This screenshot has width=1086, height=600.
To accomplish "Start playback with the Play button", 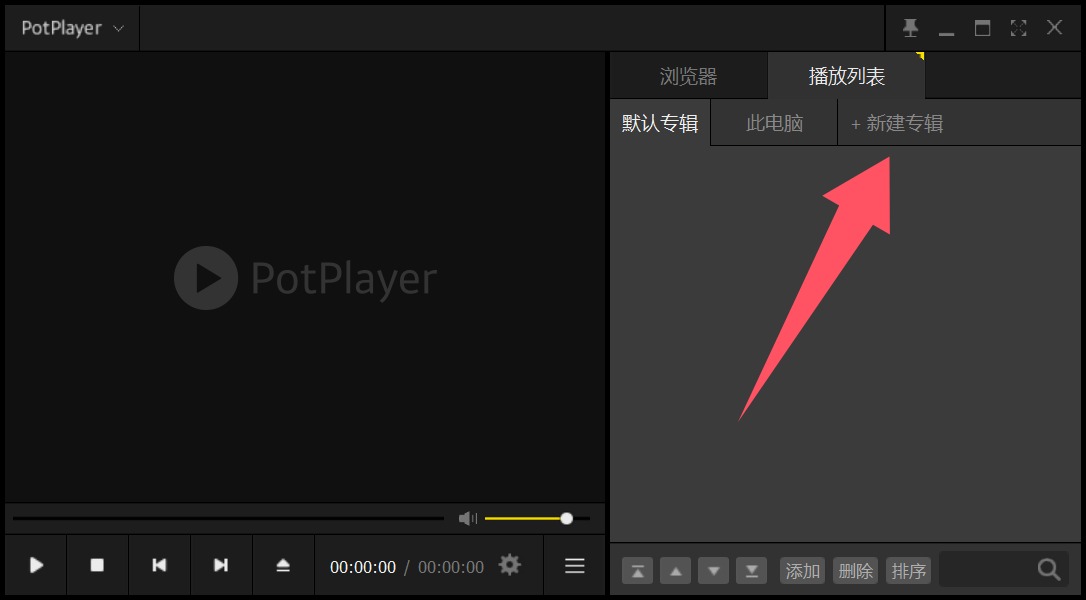I will [36, 565].
